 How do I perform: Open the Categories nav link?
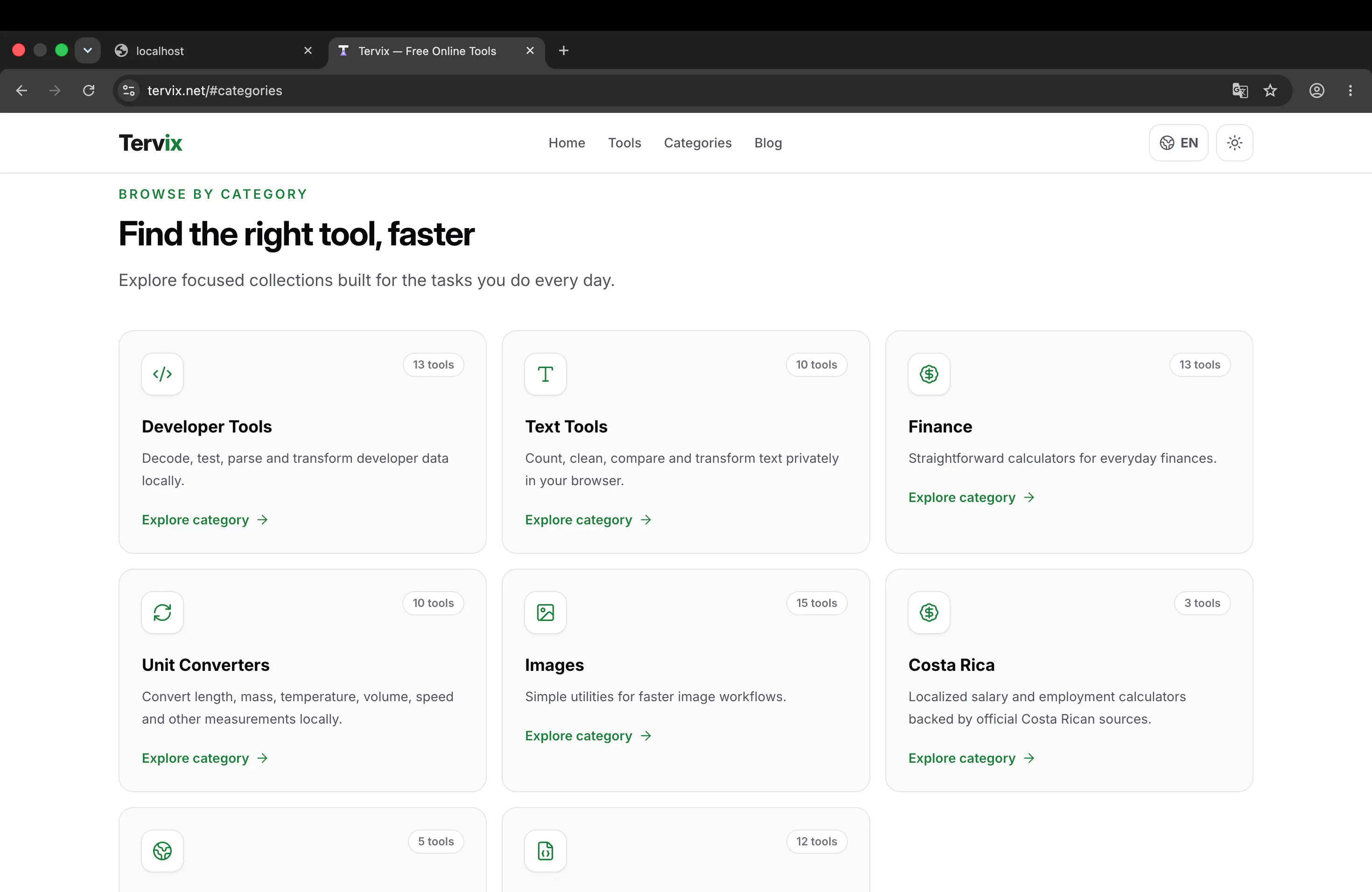(698, 143)
